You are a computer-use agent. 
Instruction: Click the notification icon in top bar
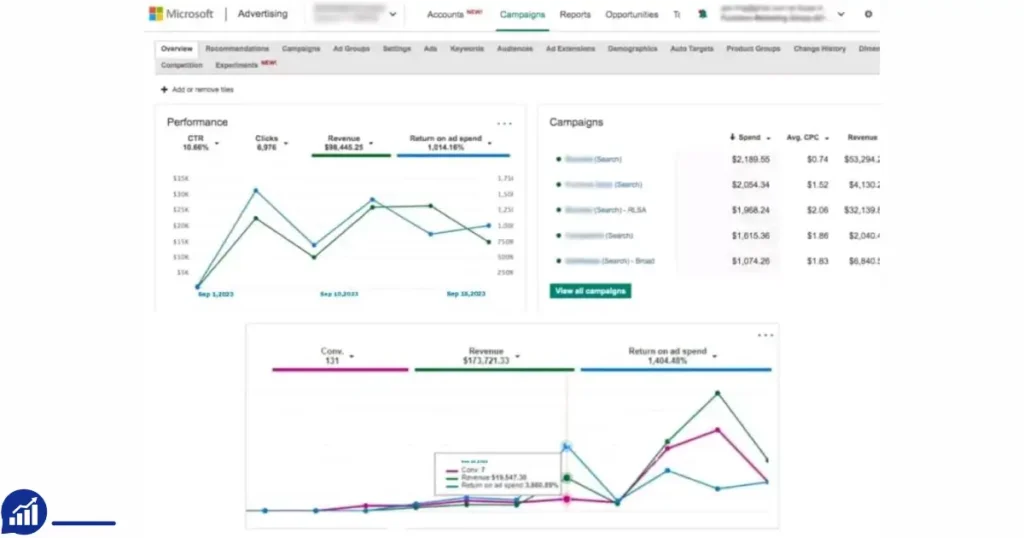coord(702,14)
